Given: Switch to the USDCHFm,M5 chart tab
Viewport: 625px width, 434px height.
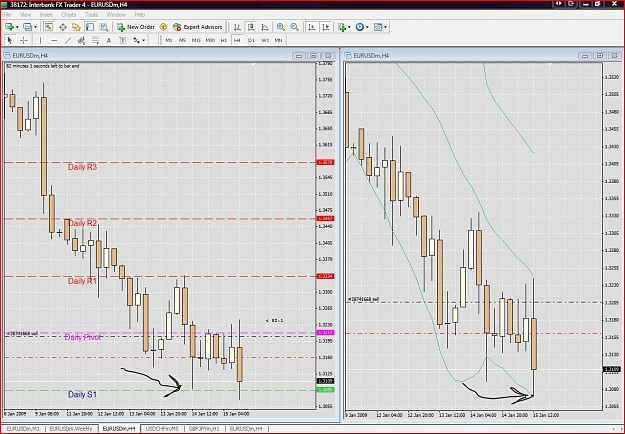Looking at the screenshot, I should click(x=162, y=429).
